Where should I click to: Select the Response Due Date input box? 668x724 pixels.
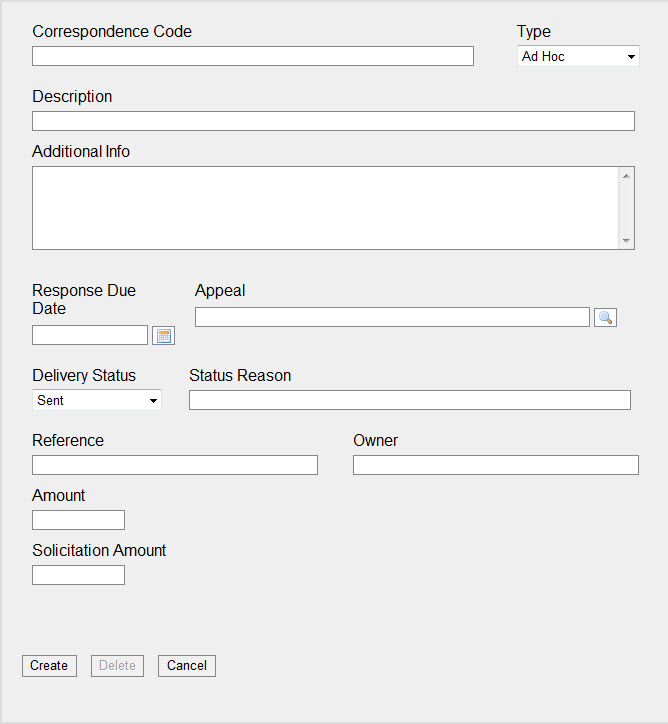point(90,335)
